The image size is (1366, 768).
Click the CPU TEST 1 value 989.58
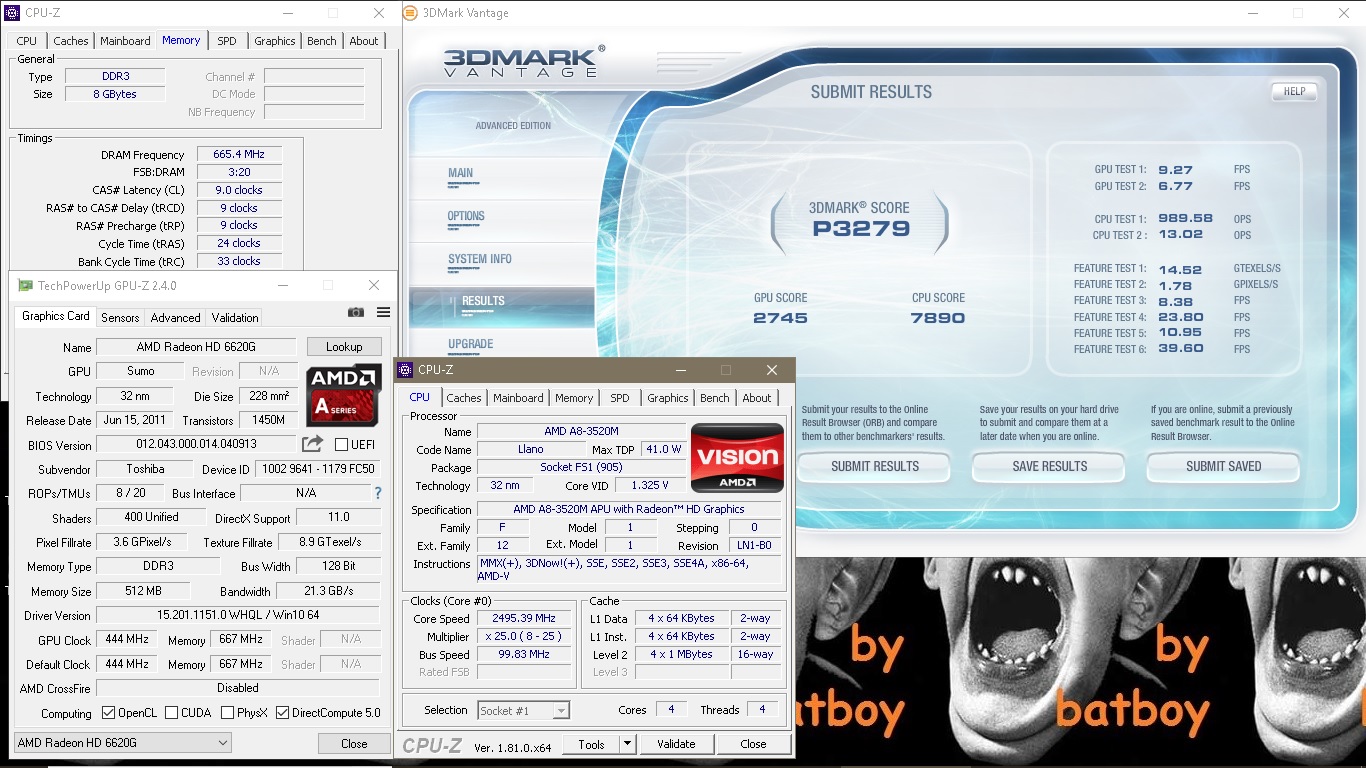click(x=1185, y=218)
